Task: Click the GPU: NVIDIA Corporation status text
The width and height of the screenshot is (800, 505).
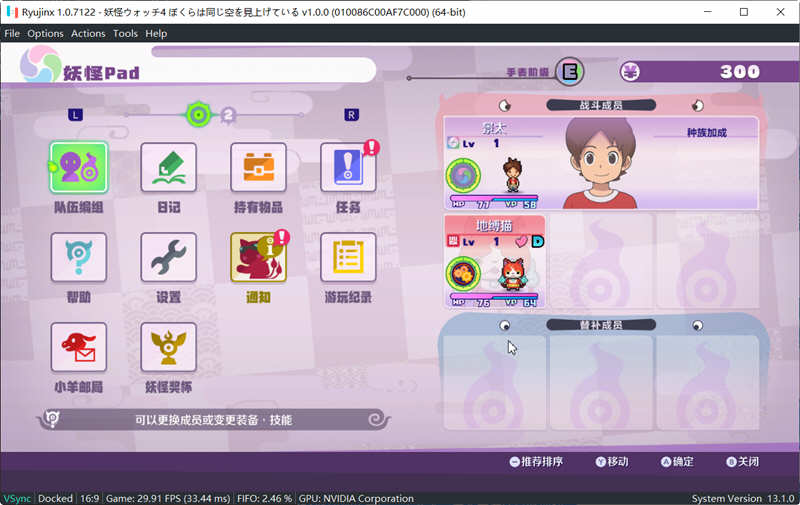Action: point(356,498)
